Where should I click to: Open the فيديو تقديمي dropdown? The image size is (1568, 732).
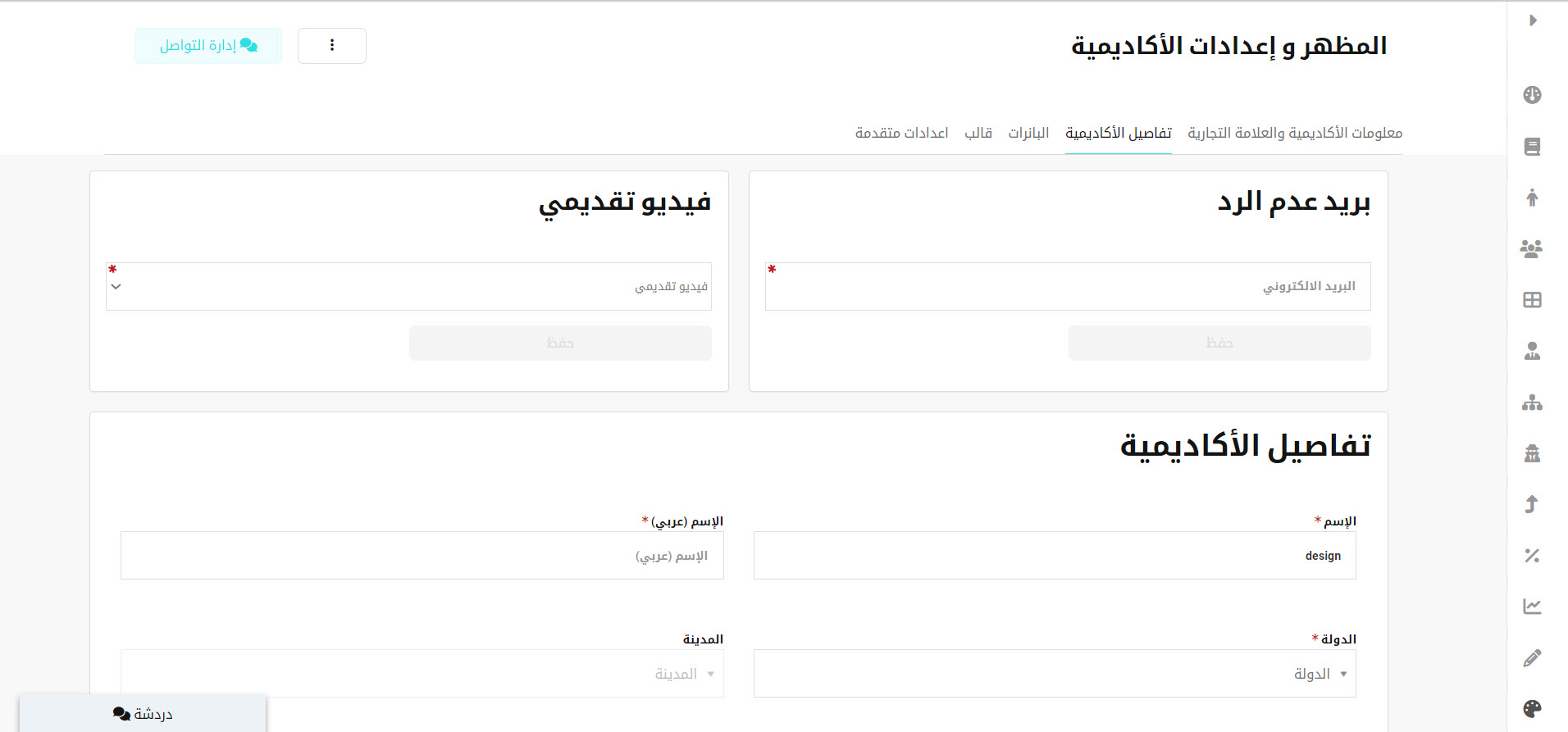408,287
